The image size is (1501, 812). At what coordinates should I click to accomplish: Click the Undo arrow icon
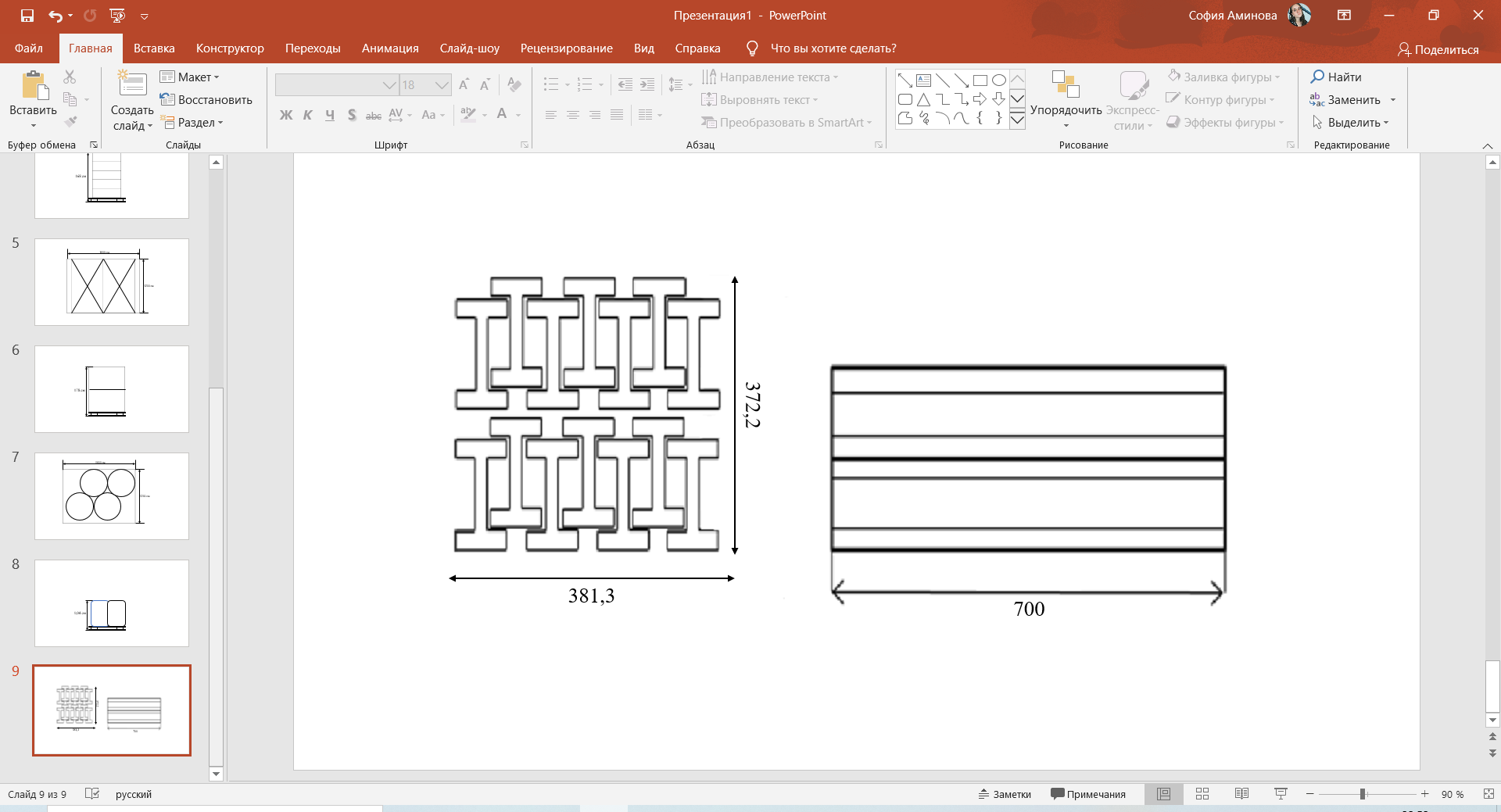coord(55,16)
